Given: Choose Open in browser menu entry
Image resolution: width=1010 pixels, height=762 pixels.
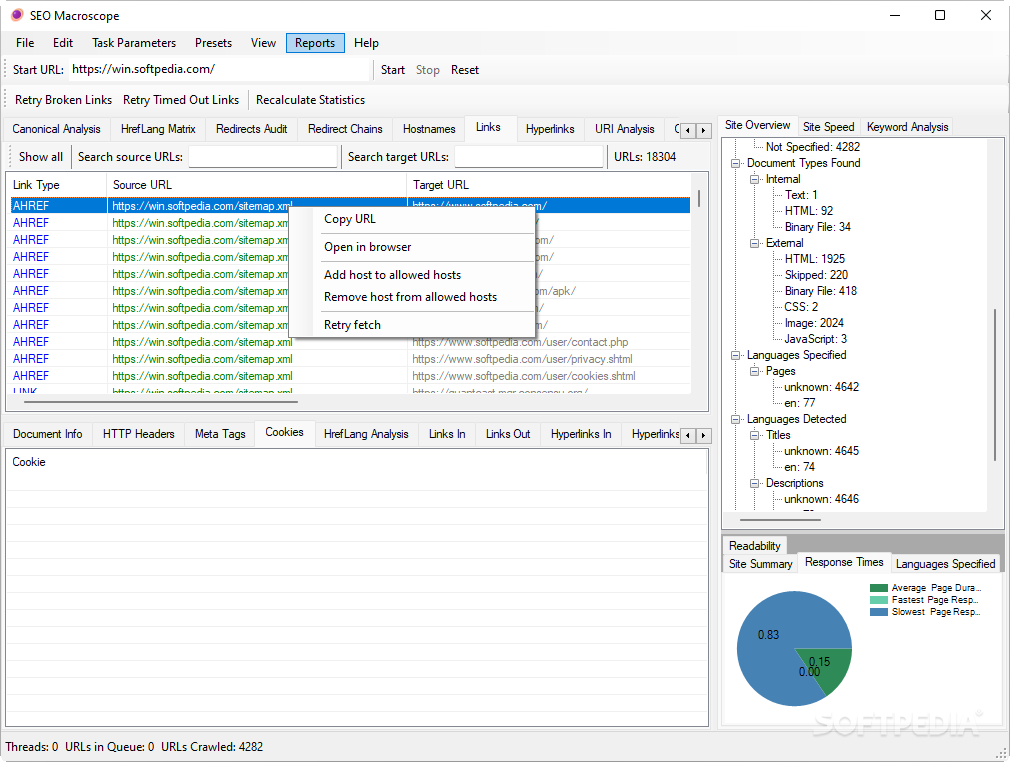Looking at the screenshot, I should coord(412,247).
